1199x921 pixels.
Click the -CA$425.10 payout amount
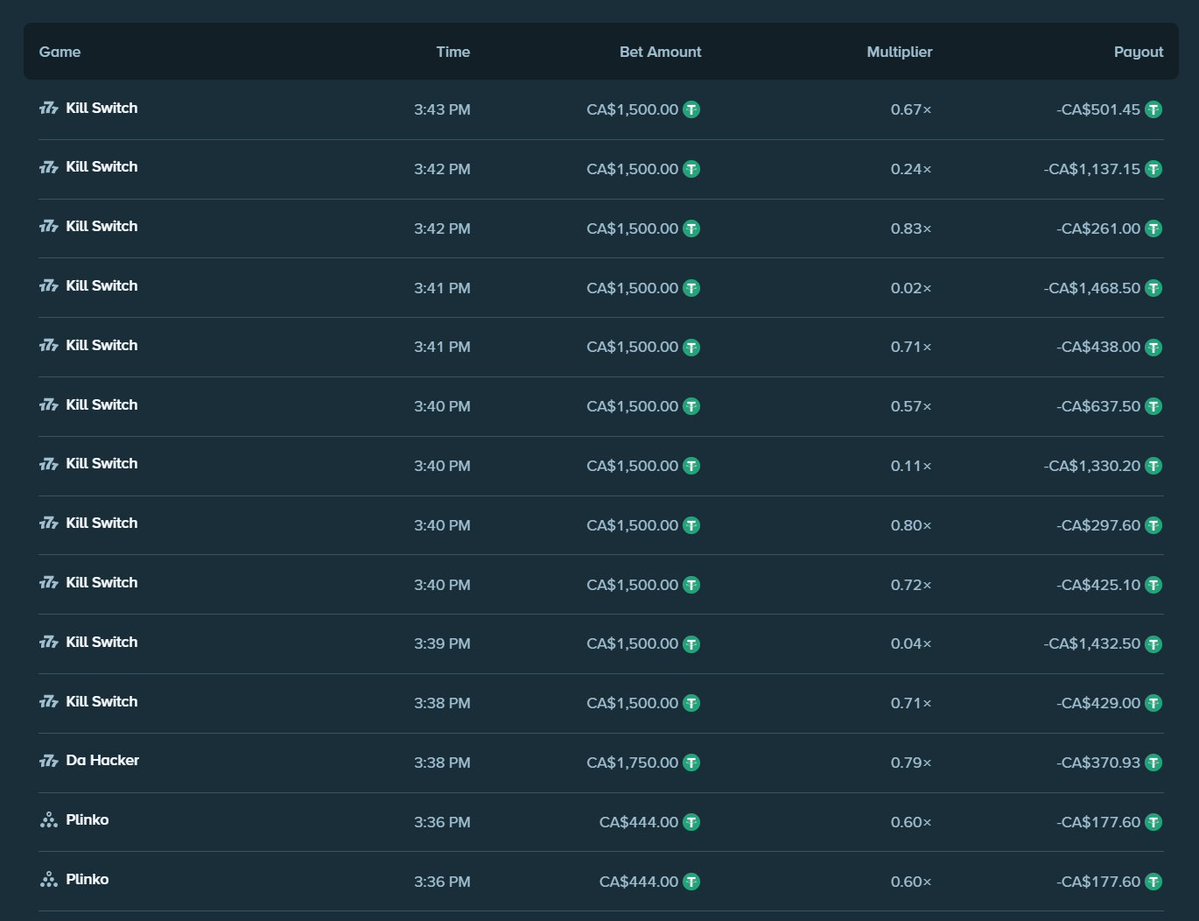[x=1098, y=584]
